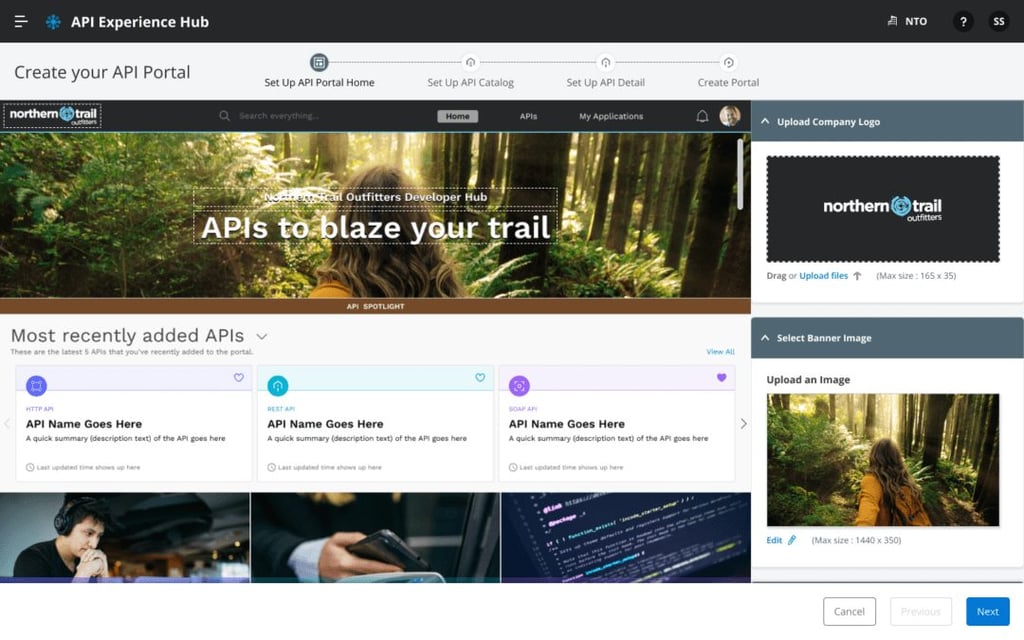The height and width of the screenshot is (640, 1024).
Task: Click the REST API Name Goes Here title
Action: tap(325, 424)
